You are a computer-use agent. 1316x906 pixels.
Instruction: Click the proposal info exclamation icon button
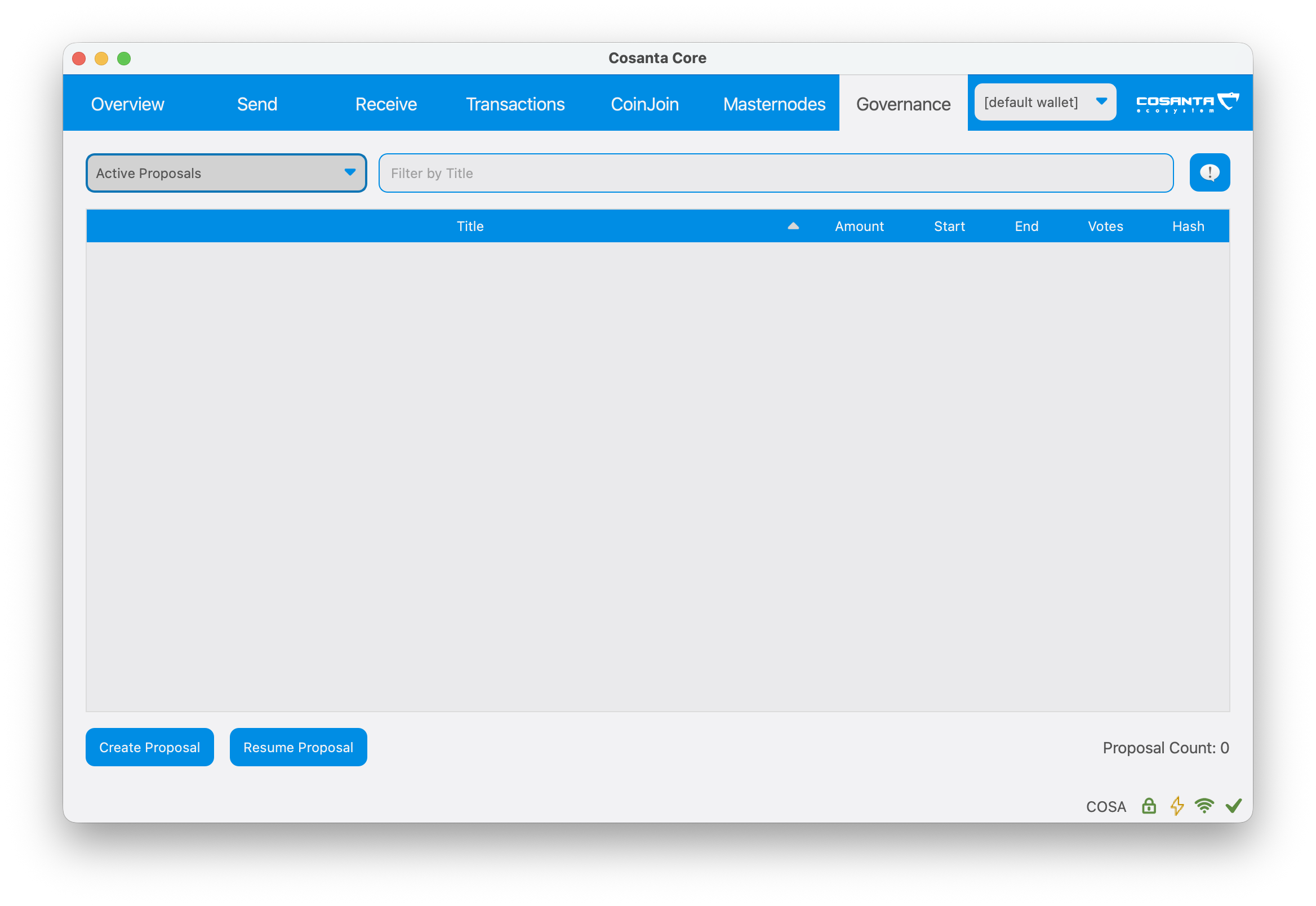point(1210,172)
